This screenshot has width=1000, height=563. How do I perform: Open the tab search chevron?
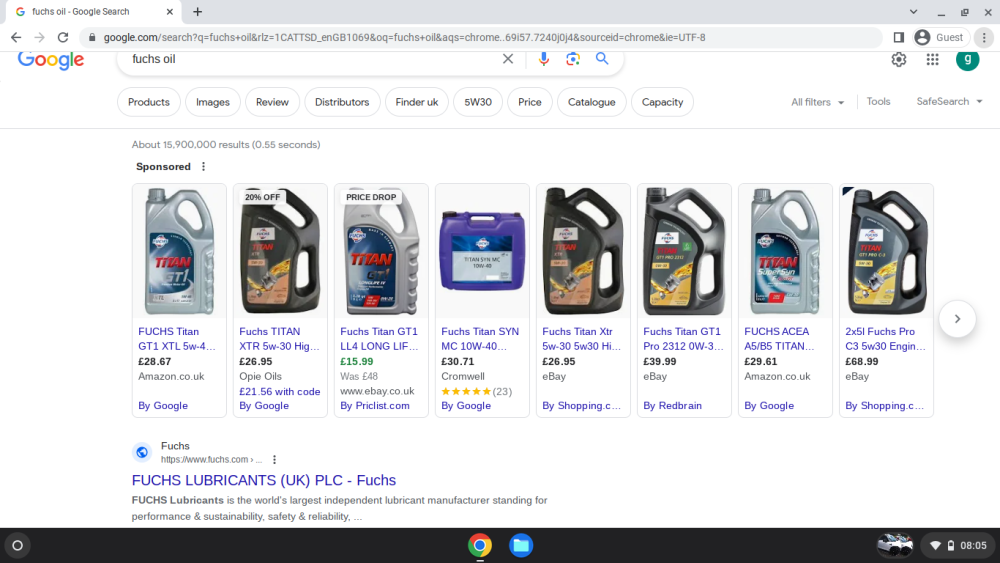[x=913, y=11]
